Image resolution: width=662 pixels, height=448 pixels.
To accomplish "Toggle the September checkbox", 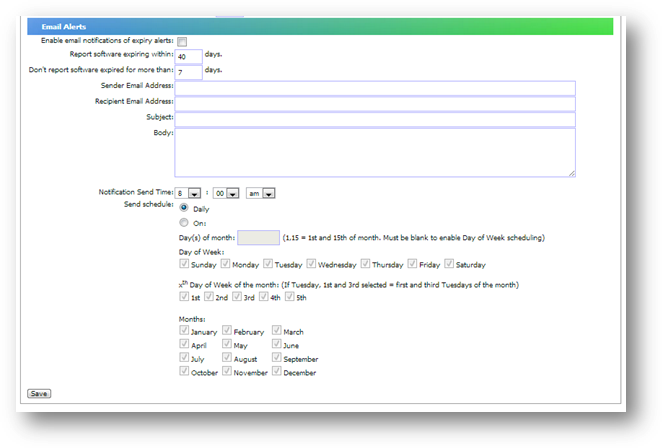I will [277, 357].
